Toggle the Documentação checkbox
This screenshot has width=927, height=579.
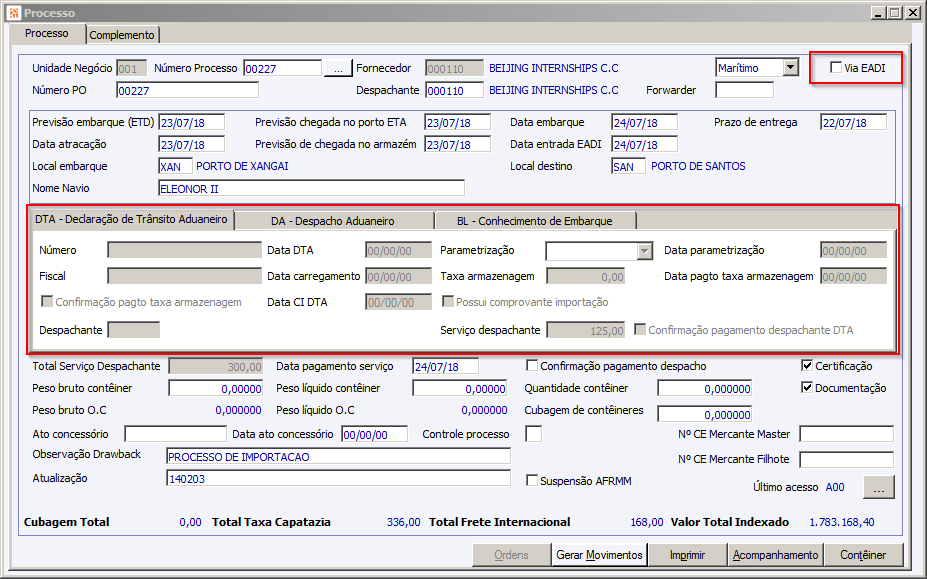click(807, 387)
